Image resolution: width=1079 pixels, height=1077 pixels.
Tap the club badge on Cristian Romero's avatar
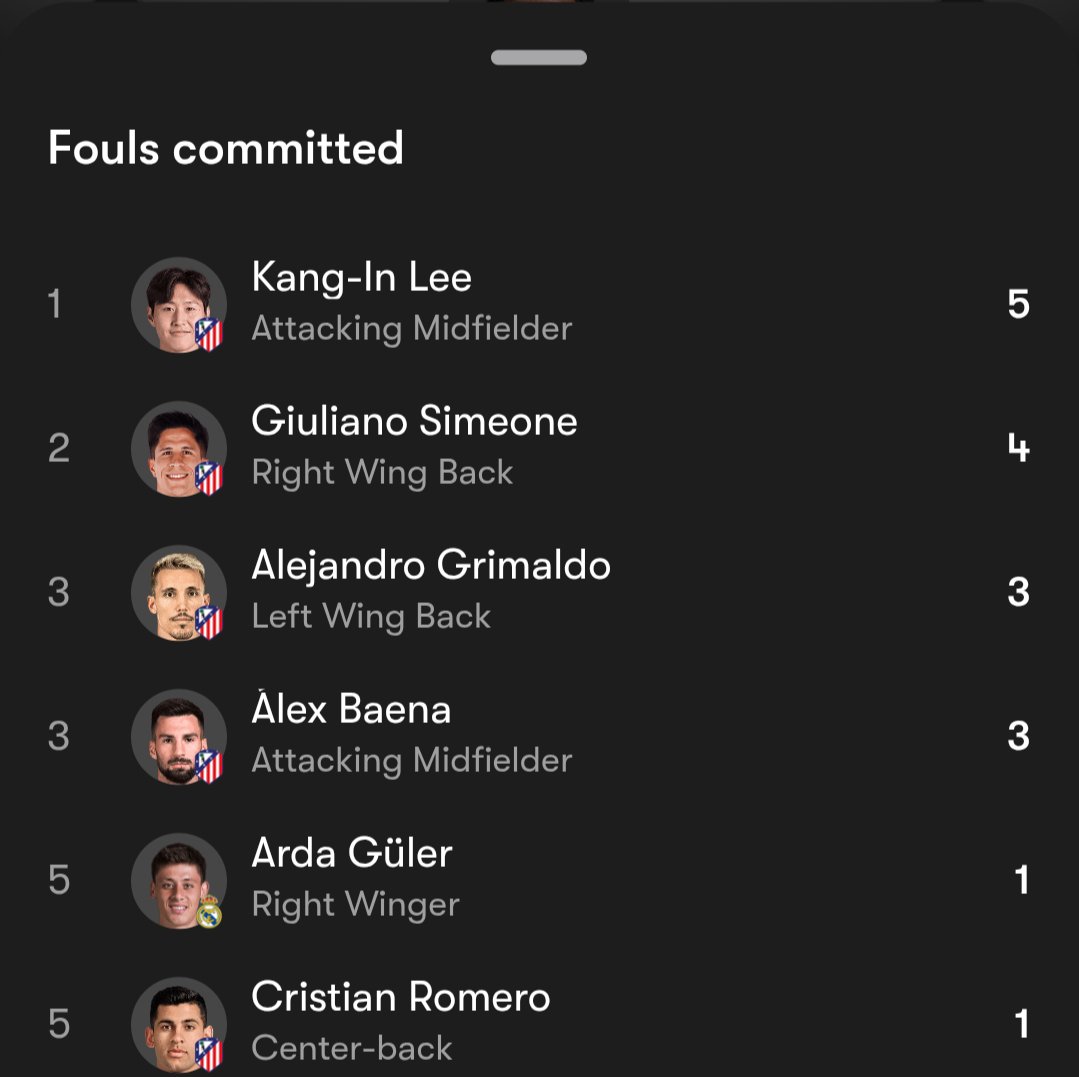[209, 1054]
